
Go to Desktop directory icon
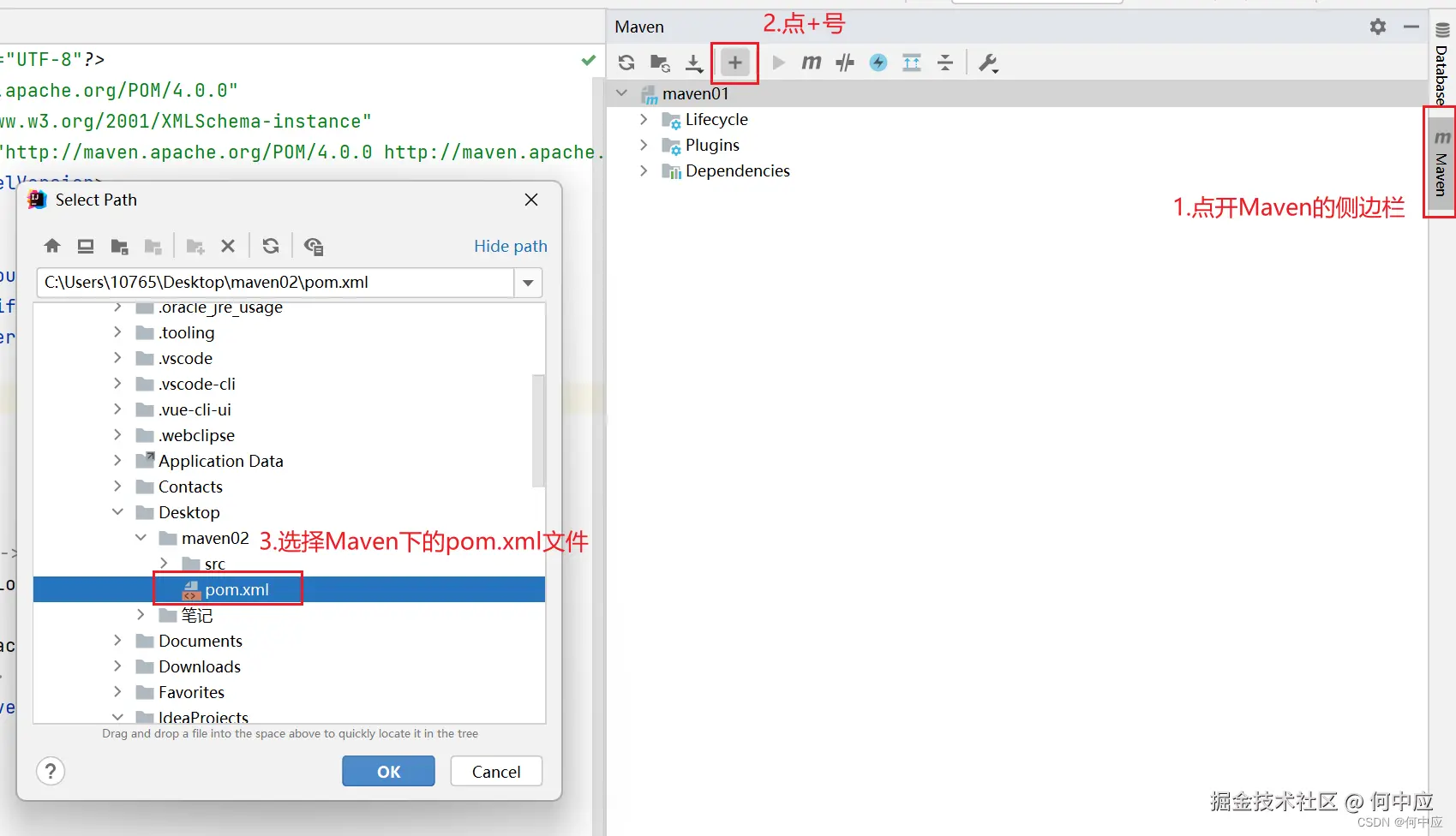coord(86,247)
